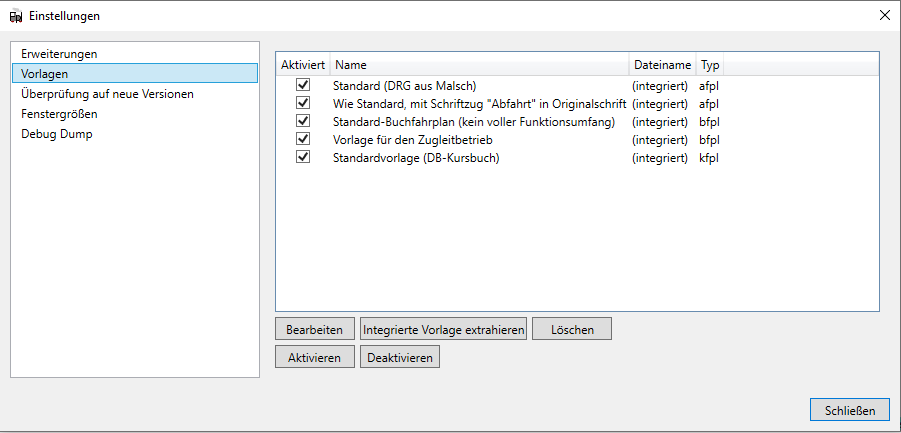Toggle Standardvorlage (DB-Kursbuch) checkbox
Image resolution: width=901 pixels, height=433 pixels.
click(x=303, y=156)
